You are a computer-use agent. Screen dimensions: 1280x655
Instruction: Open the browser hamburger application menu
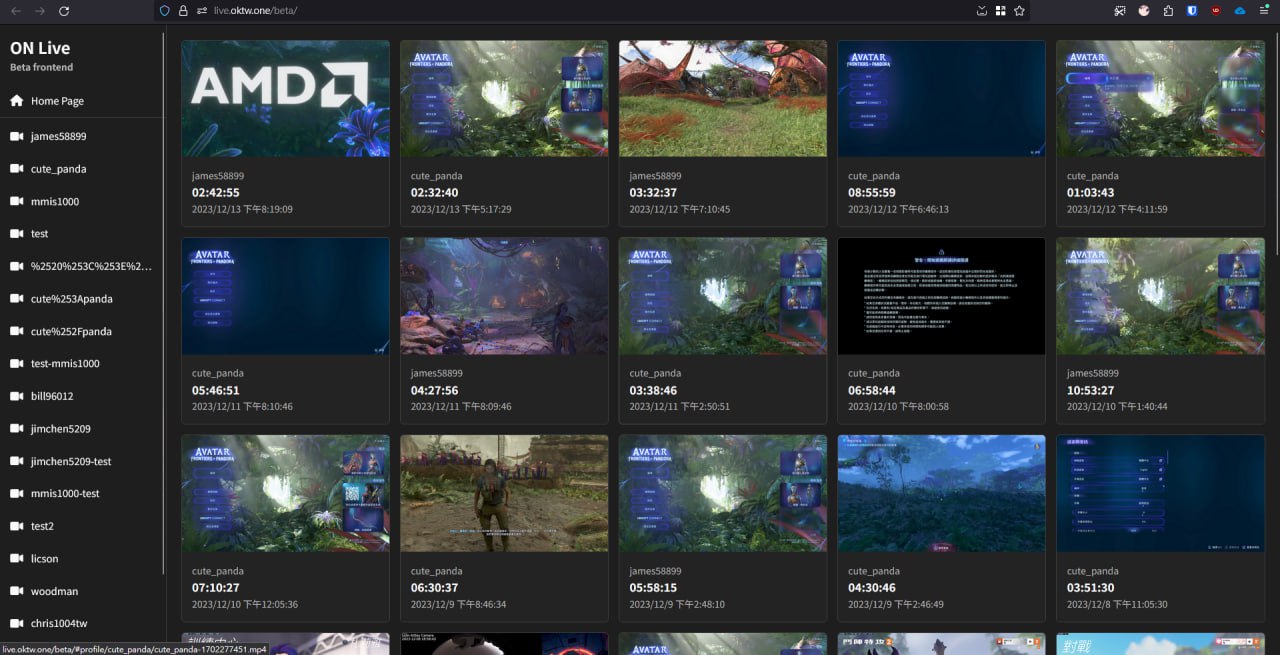pyautogui.click(x=1264, y=10)
